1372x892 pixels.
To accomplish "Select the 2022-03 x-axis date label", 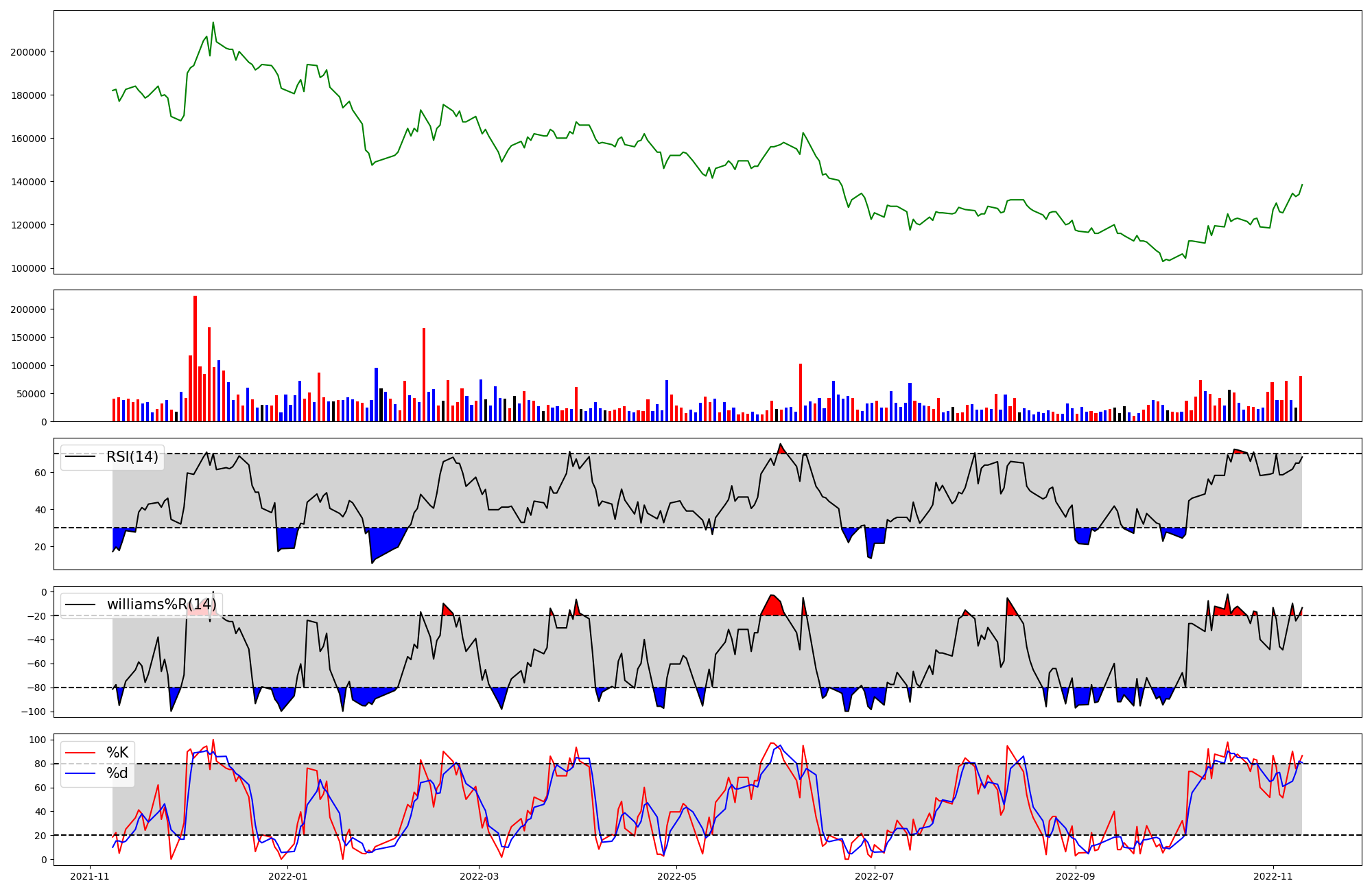I will click(479, 876).
